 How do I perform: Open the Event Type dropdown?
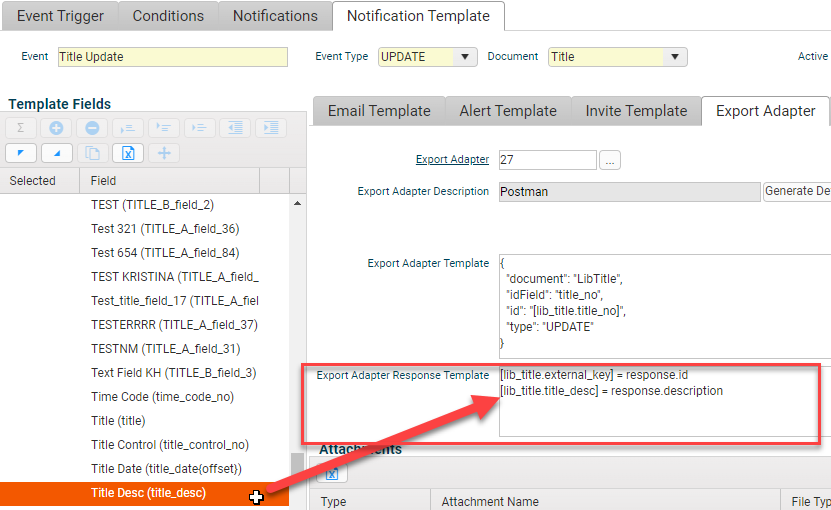[465, 57]
